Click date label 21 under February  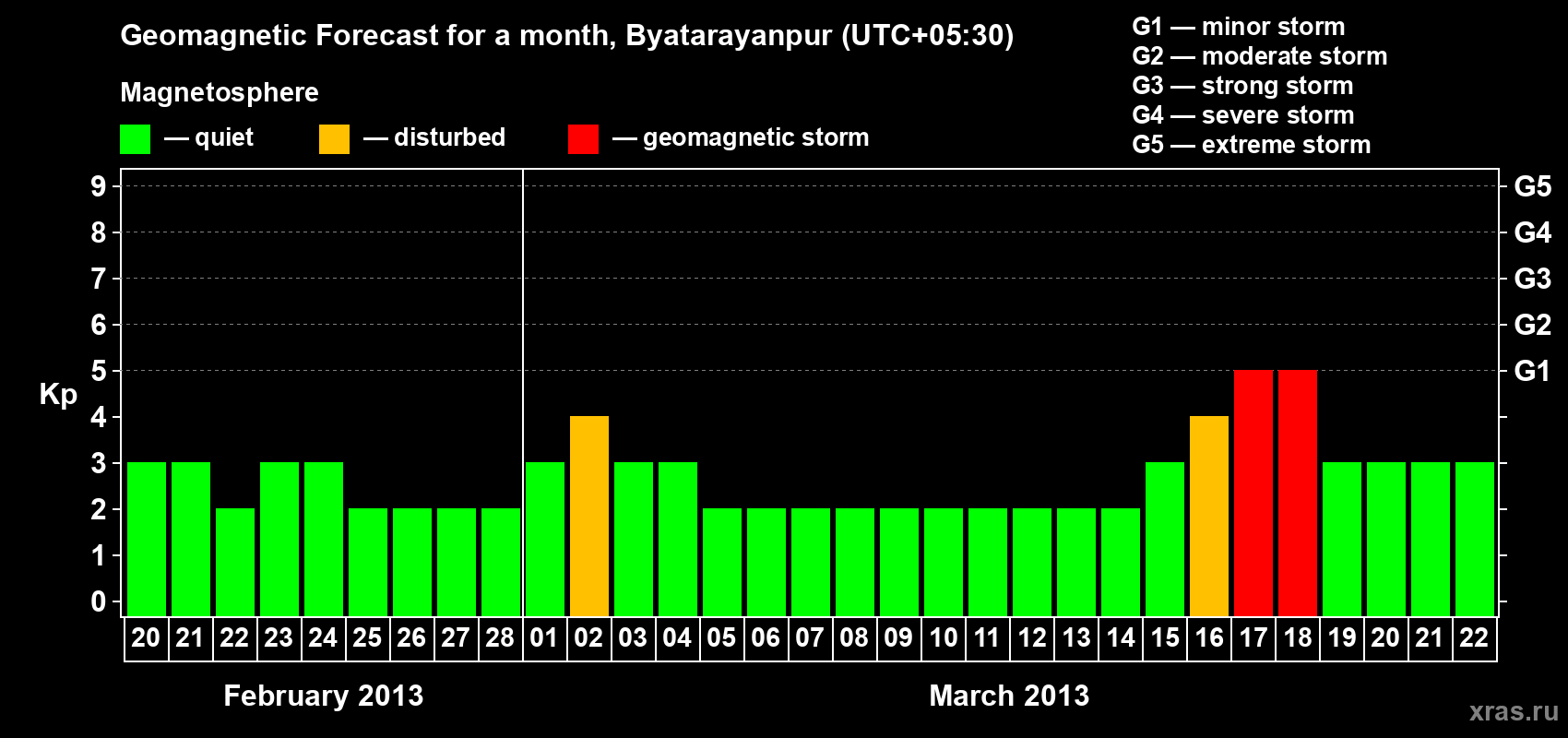[x=190, y=638]
